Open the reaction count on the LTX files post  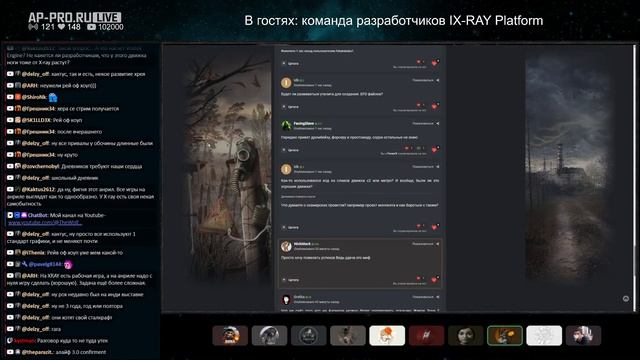point(419,105)
